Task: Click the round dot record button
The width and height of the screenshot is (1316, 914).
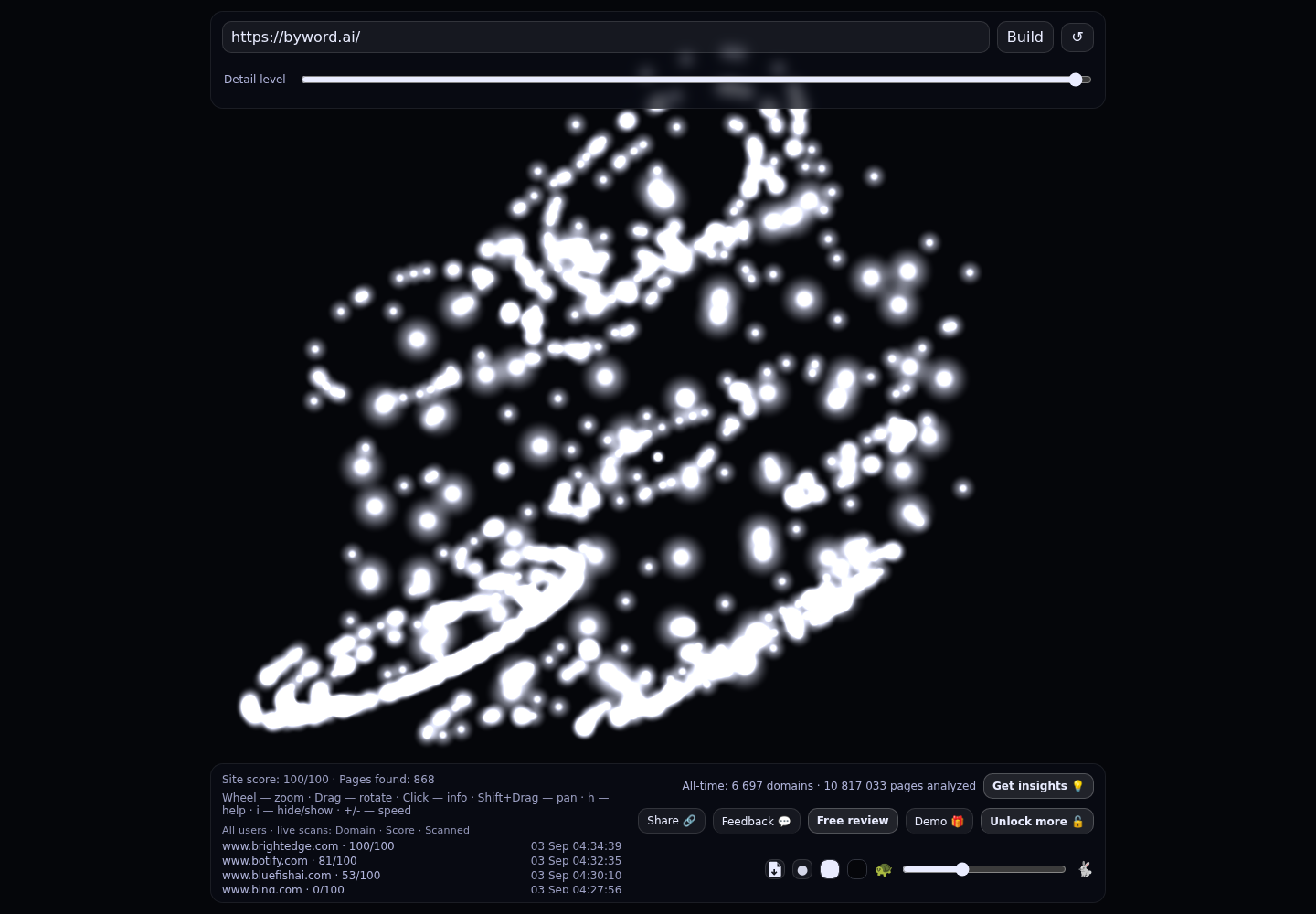Action: pos(802,869)
